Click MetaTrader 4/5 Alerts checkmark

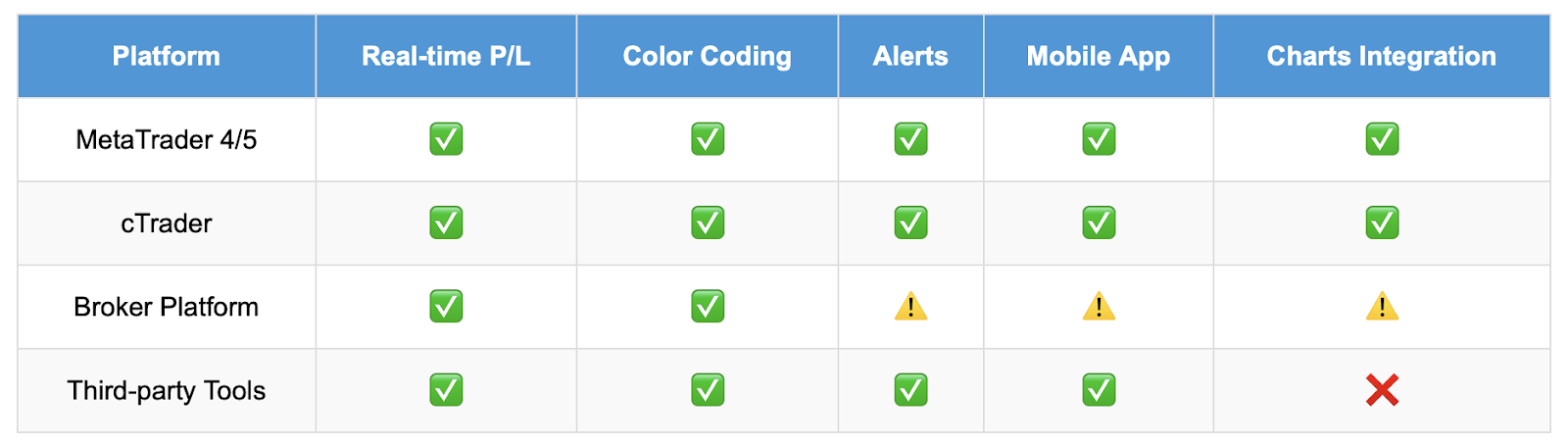[910, 139]
